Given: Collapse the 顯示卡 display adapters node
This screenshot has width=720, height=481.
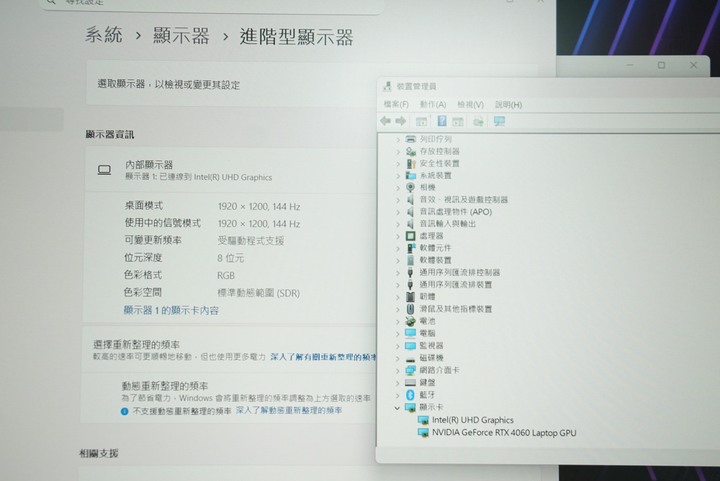Looking at the screenshot, I should click(397, 408).
